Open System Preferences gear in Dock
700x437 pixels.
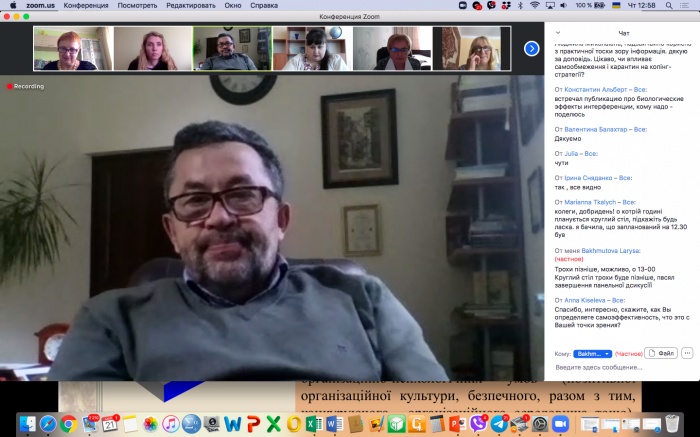click(540, 424)
